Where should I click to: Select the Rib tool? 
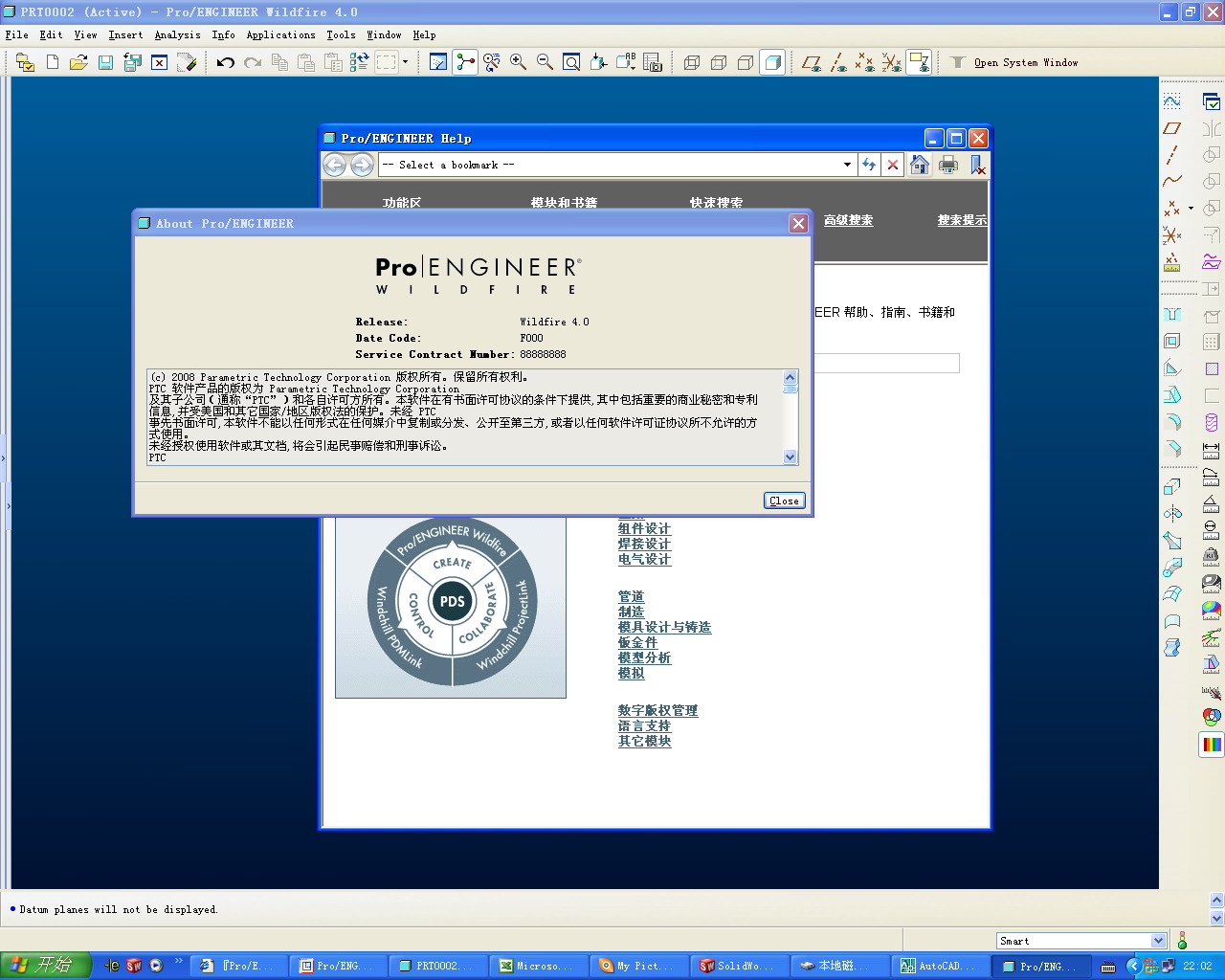point(1172,368)
